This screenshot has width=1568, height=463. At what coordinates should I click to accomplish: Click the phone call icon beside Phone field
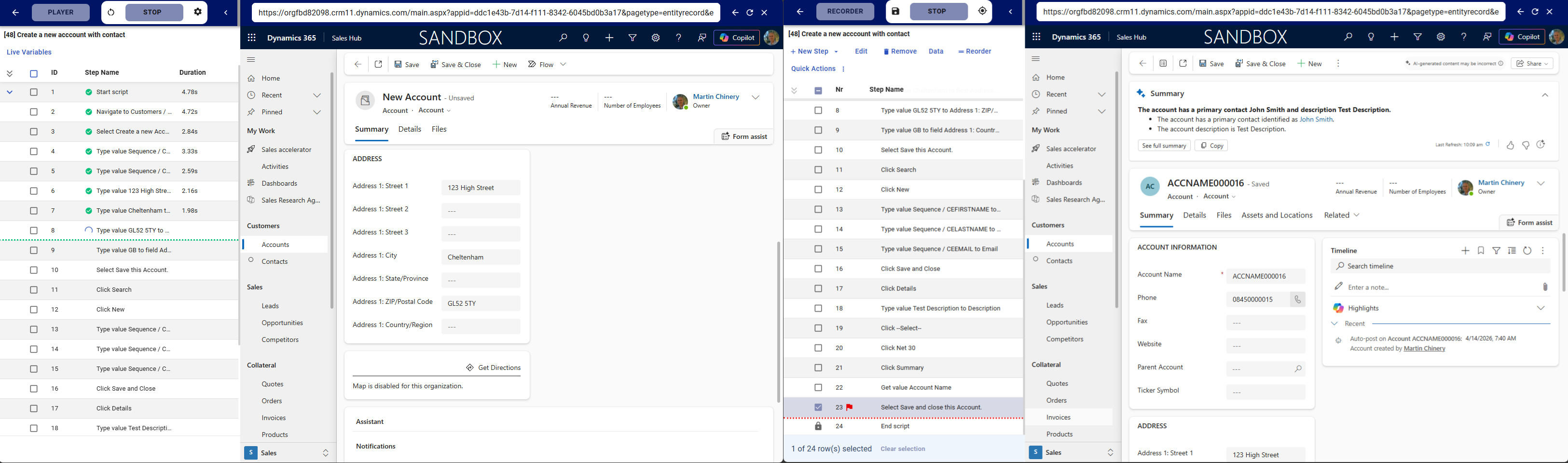[x=1297, y=300]
